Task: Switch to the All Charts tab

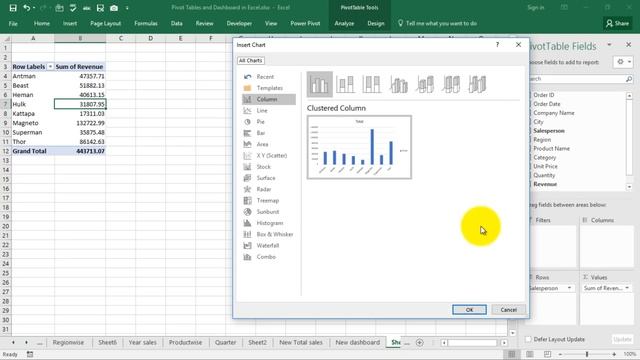Action: pyautogui.click(x=251, y=60)
